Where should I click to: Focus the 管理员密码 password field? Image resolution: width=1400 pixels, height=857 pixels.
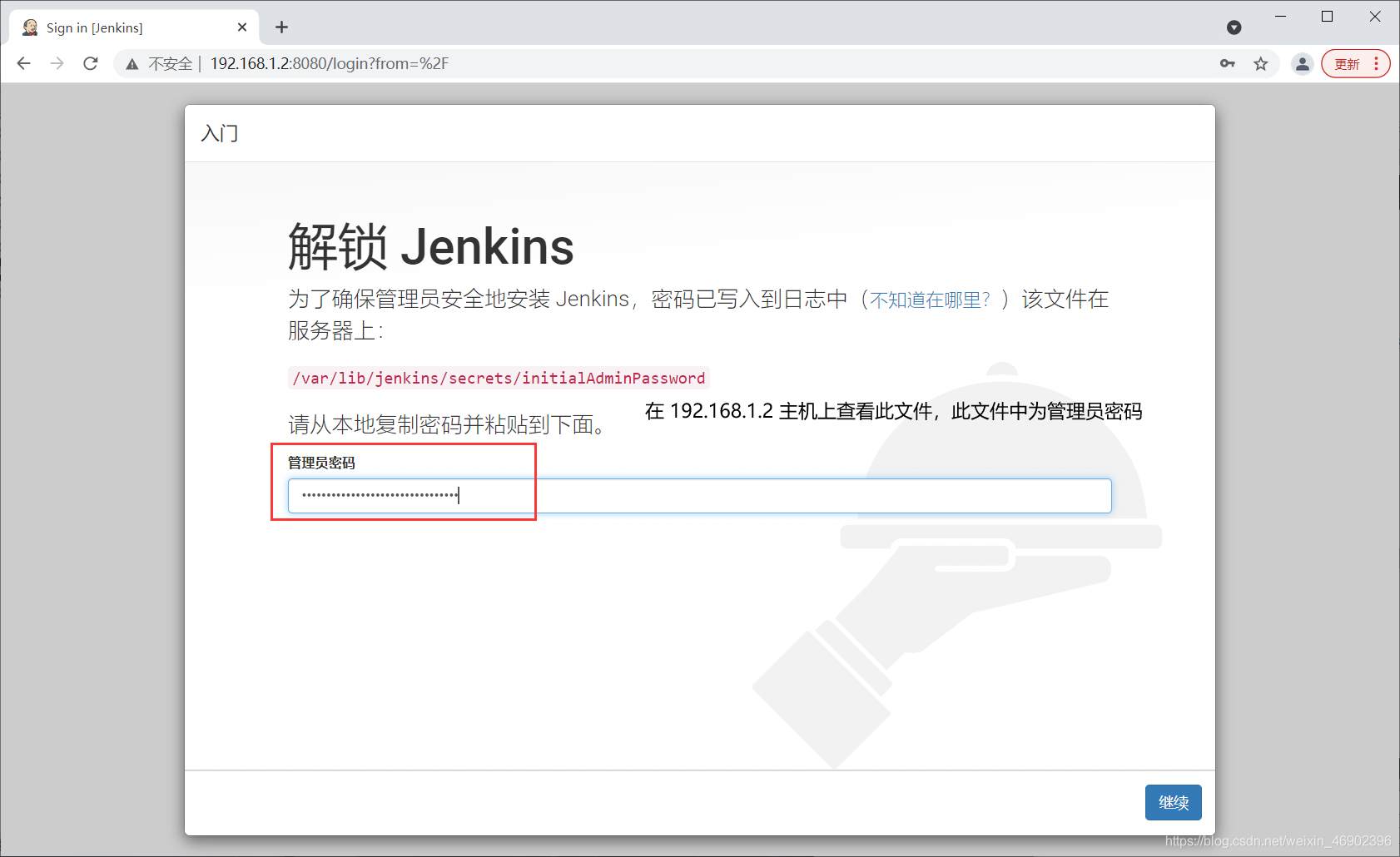coord(700,496)
